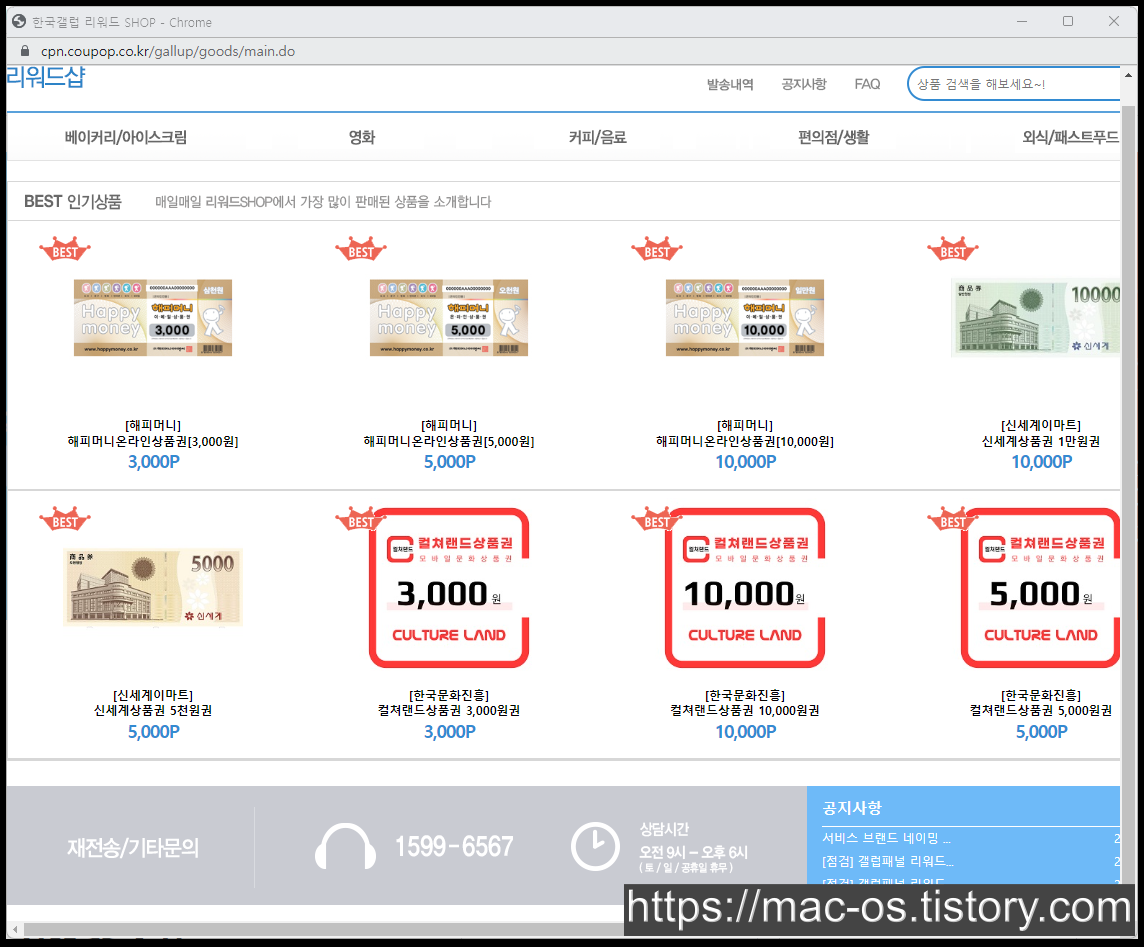Viewport: 1144px width, 947px height.
Task: Open 신세계상품권 1만원권 title
Action: point(1041,441)
